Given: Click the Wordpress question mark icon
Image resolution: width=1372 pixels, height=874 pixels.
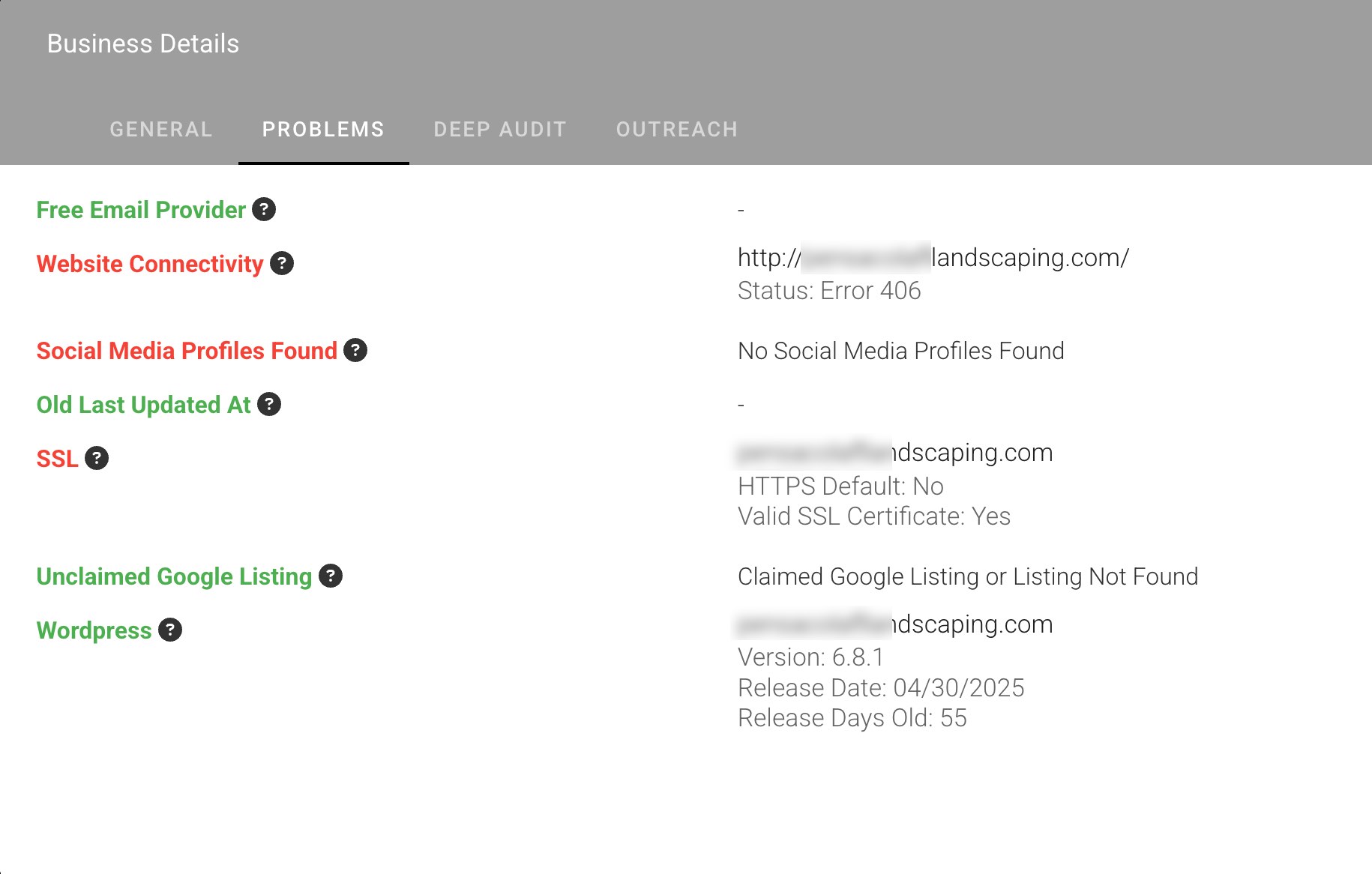Looking at the screenshot, I should 170,630.
